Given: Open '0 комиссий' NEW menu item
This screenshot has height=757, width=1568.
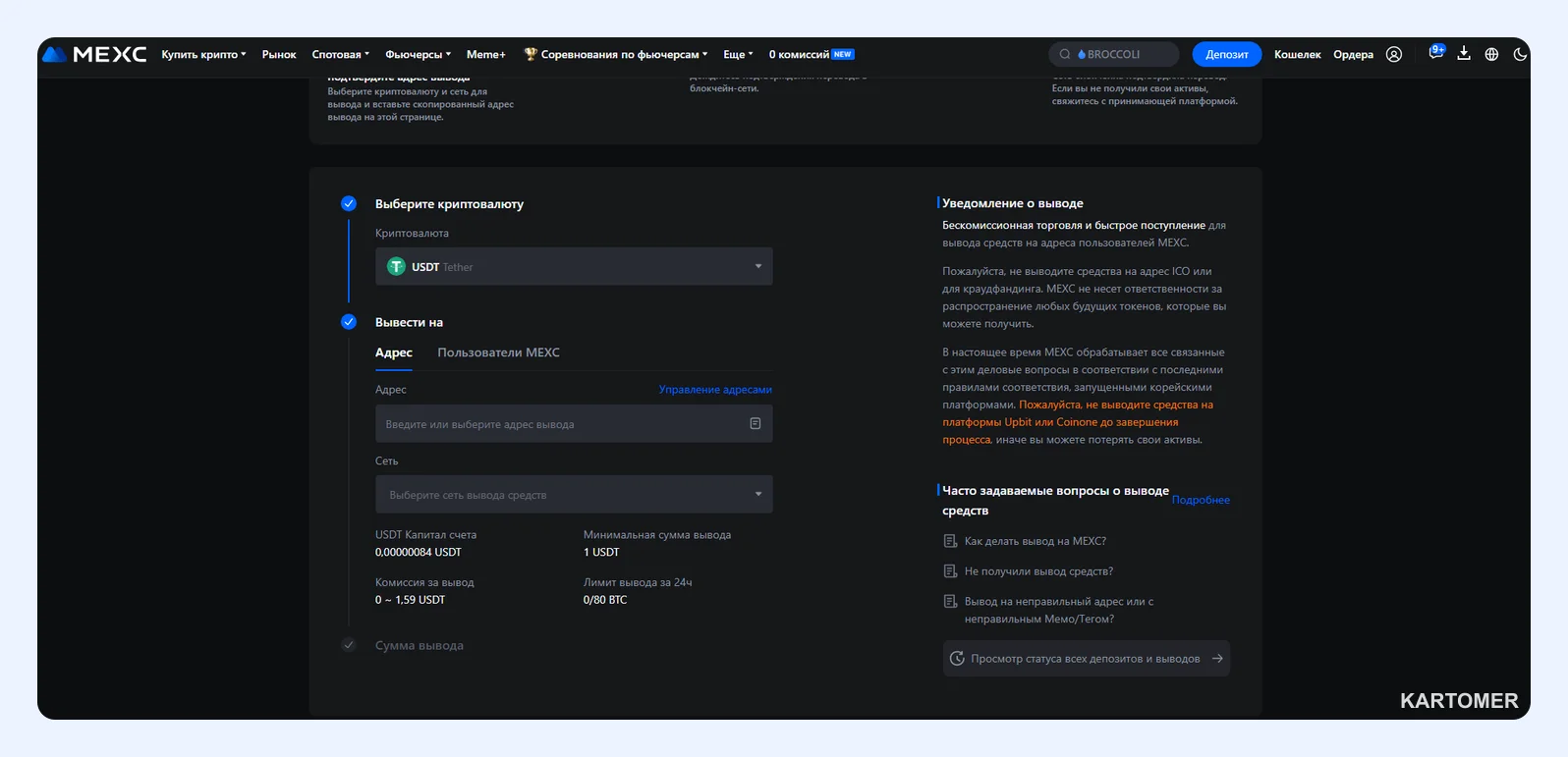Looking at the screenshot, I should [812, 55].
